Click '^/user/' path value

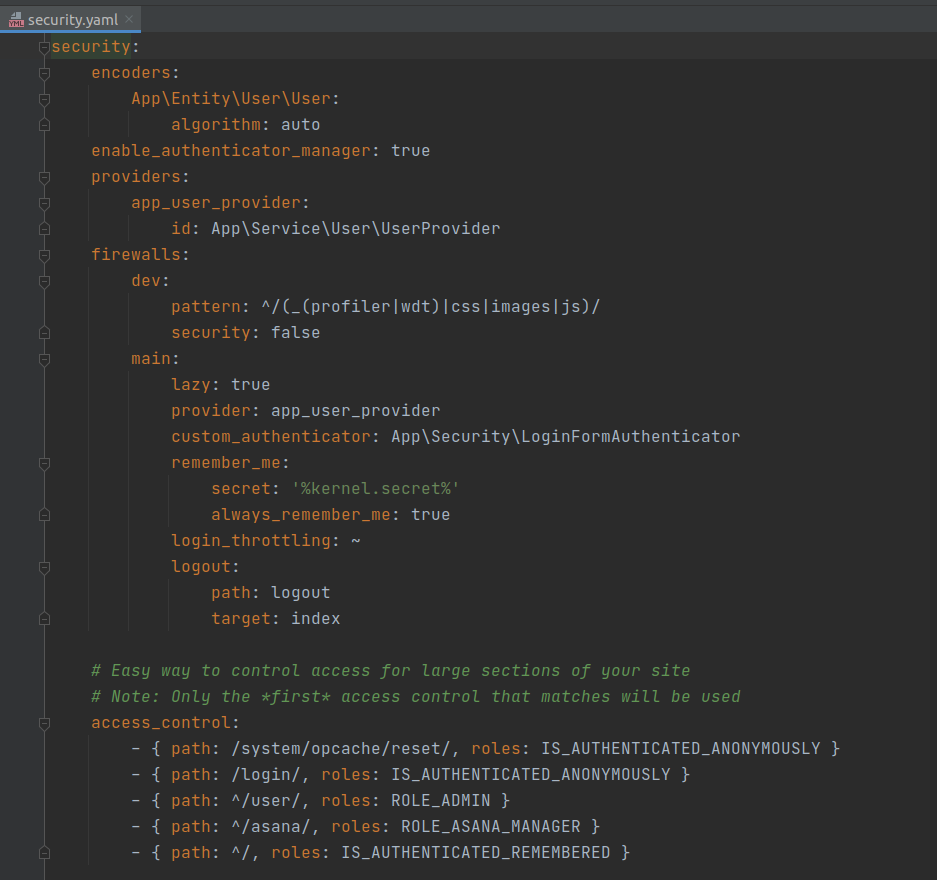tap(265, 801)
